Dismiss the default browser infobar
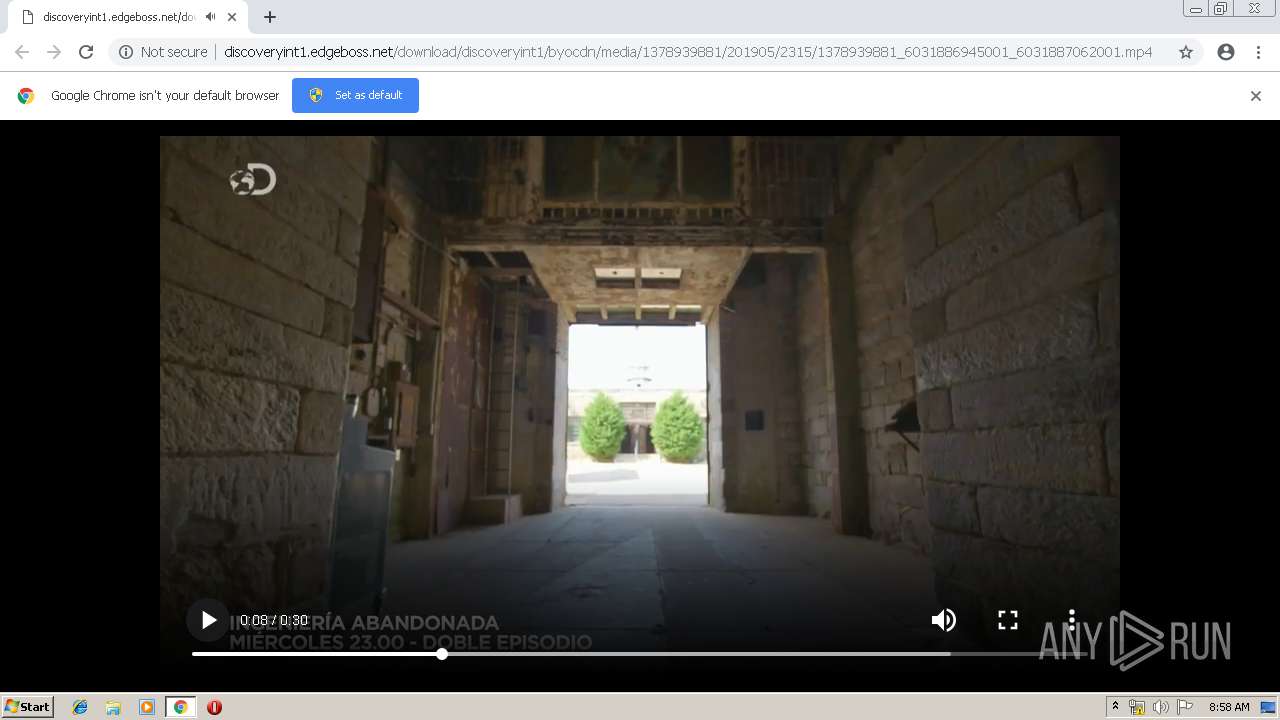 (1256, 96)
